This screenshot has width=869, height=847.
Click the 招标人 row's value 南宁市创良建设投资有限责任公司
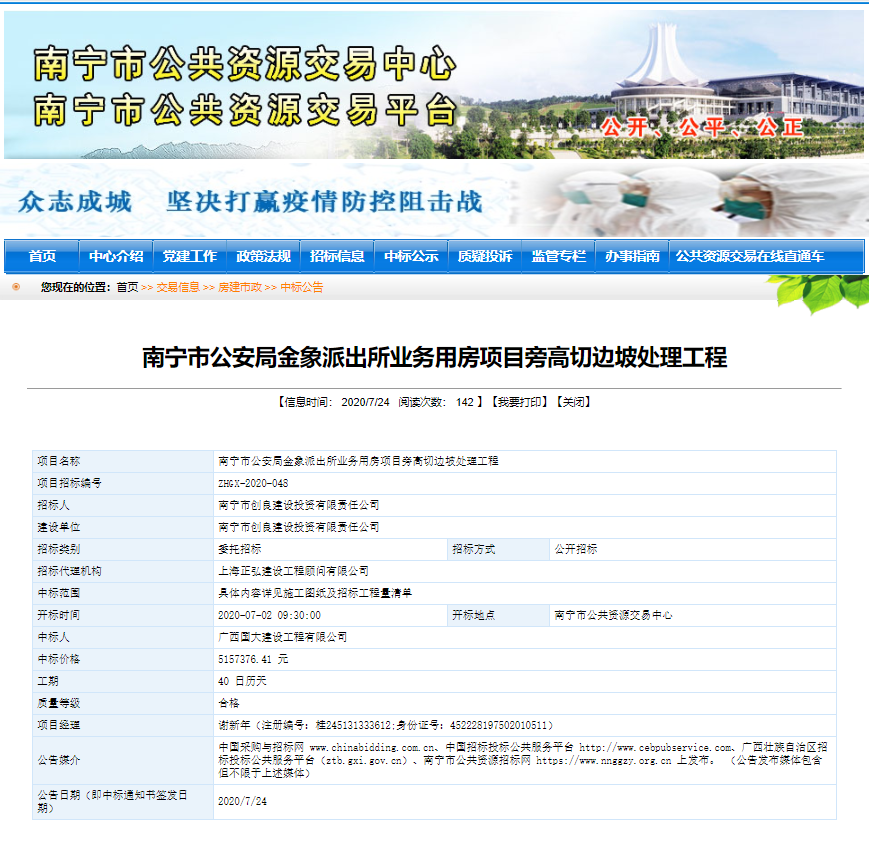coord(299,505)
